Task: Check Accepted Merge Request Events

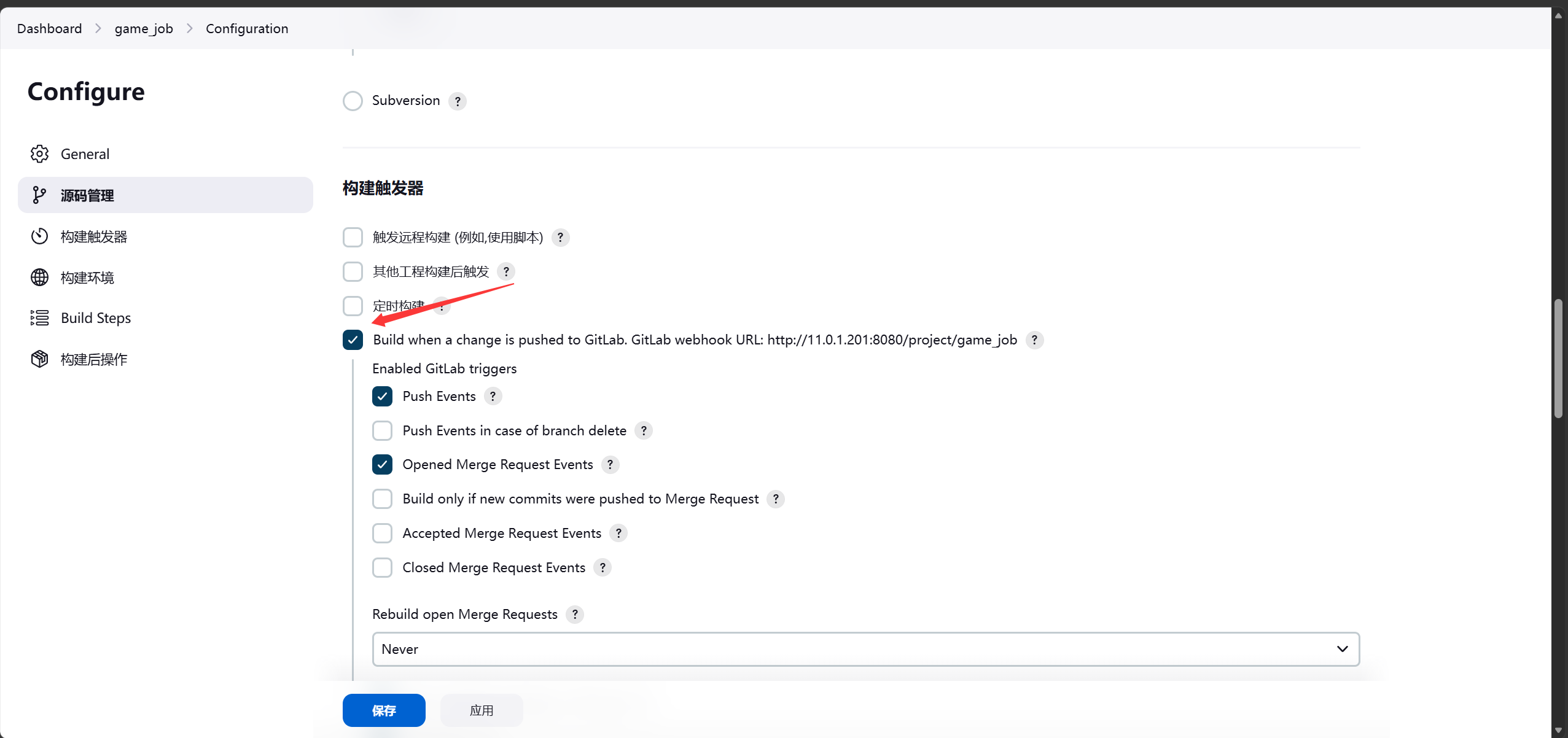Action: coord(382,534)
